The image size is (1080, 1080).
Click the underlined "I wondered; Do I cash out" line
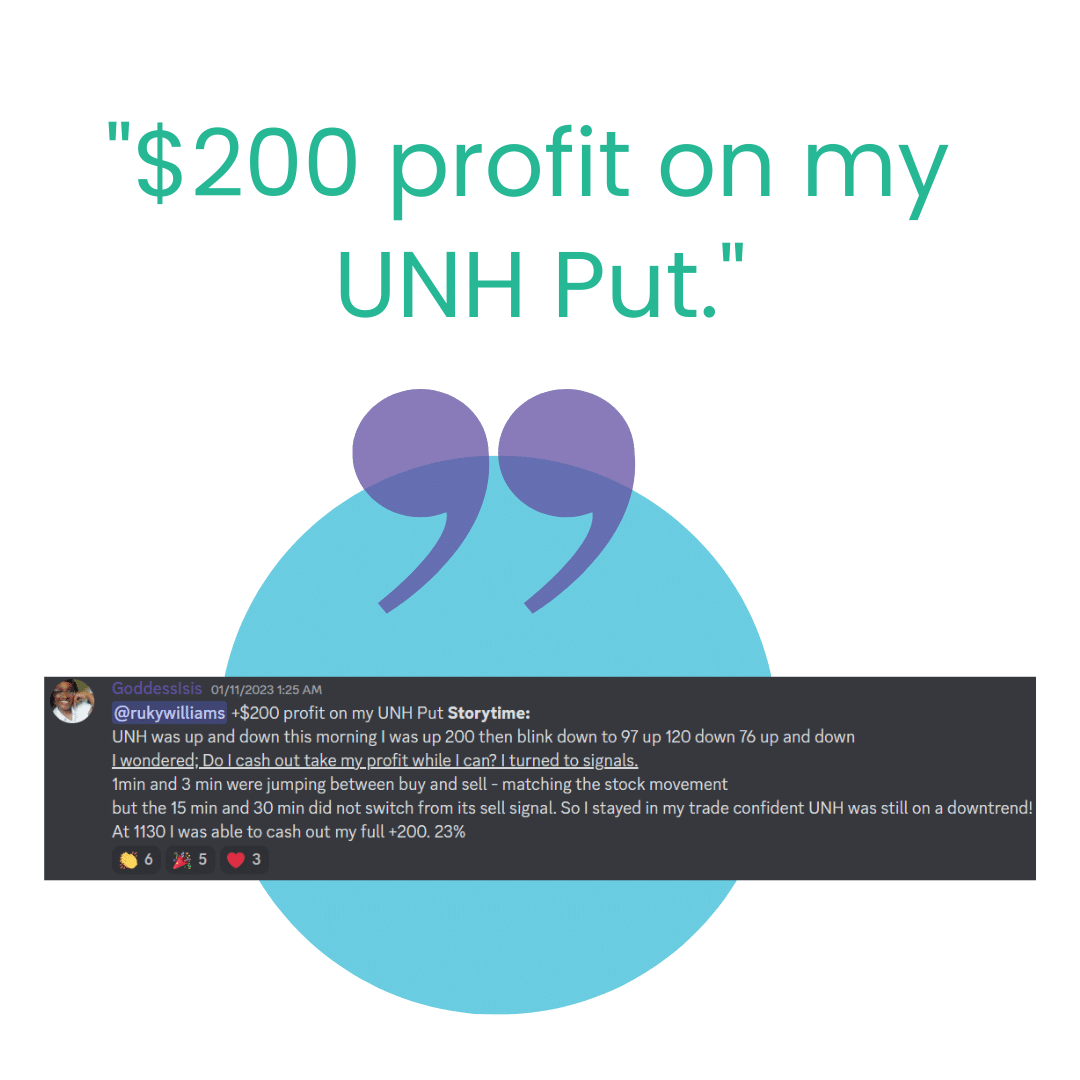[x=375, y=760]
